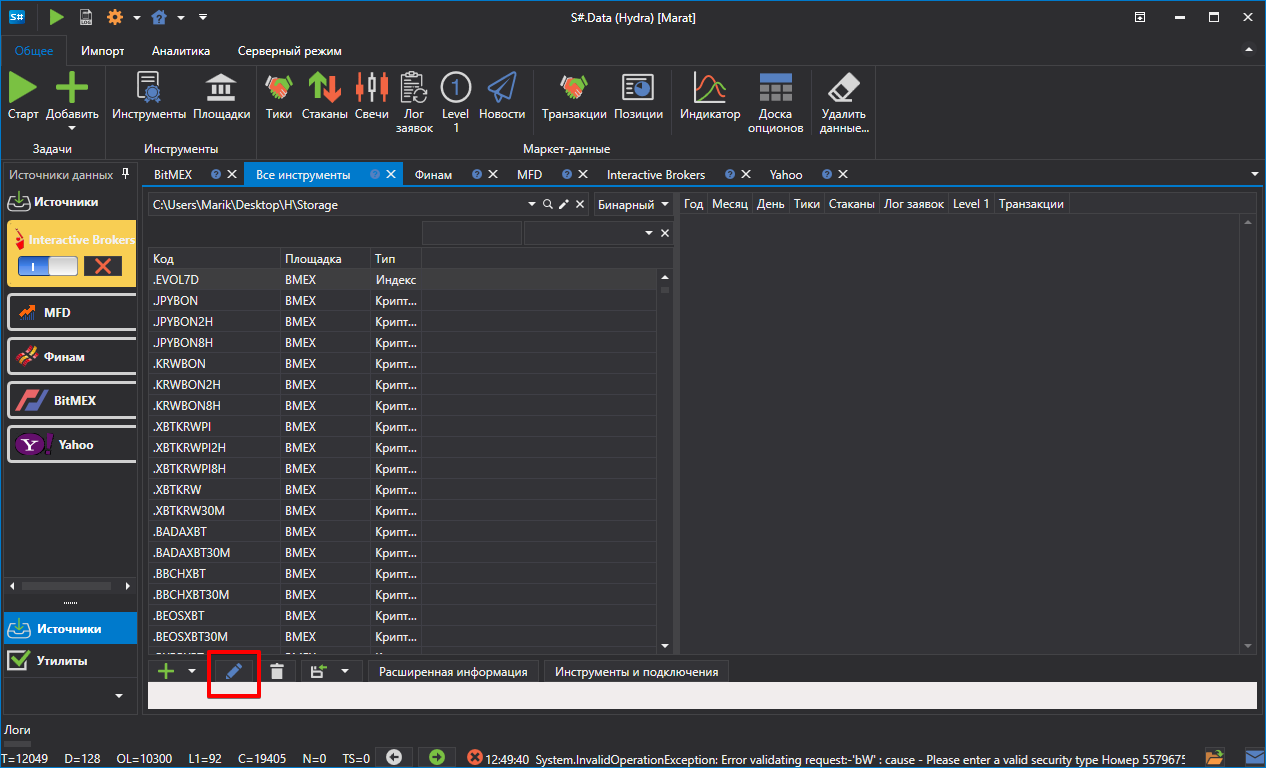Switch to the Аналитика ribbon tab

(181, 51)
